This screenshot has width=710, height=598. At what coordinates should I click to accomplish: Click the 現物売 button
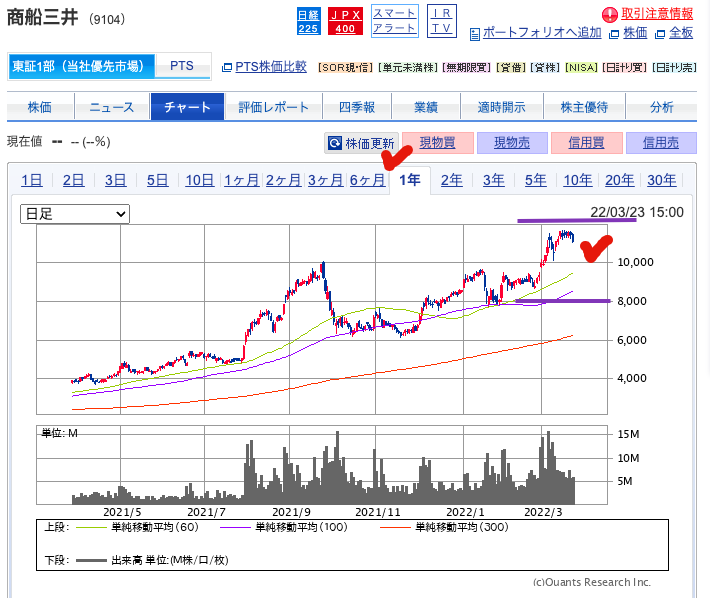(x=512, y=143)
